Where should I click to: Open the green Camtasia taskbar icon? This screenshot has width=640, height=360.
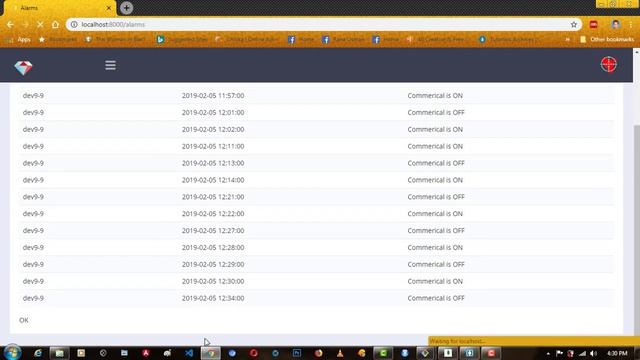point(383,353)
